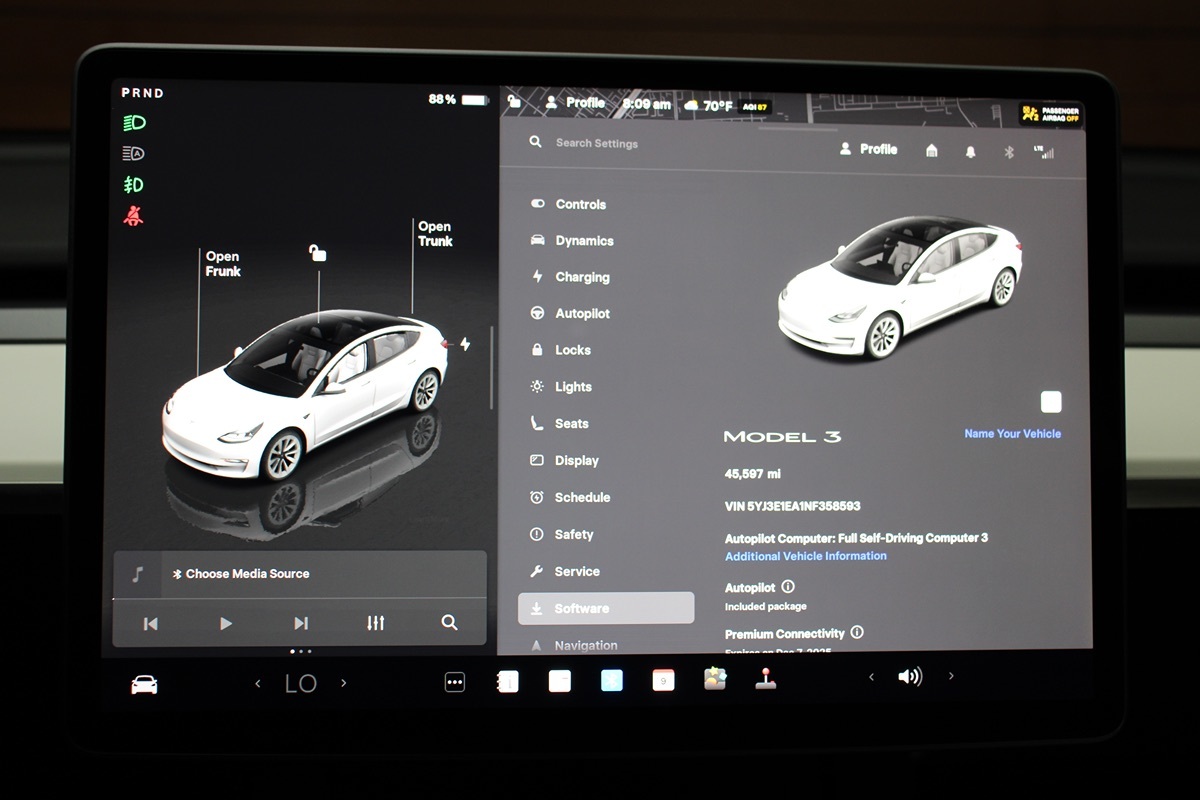This screenshot has height=800, width=1200.
Task: Toggle the door lock icon above the car
Action: click(x=317, y=253)
